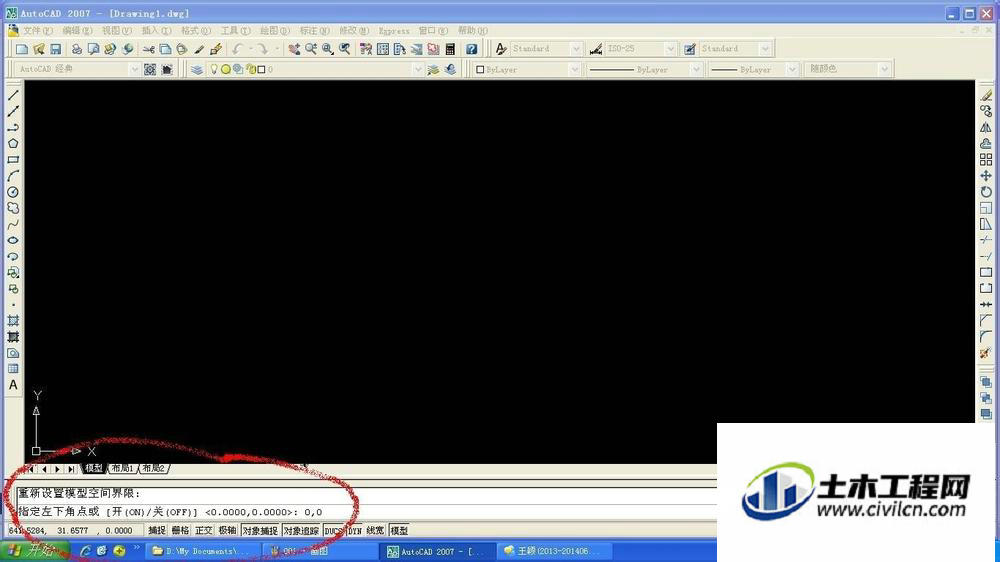Open the text style Standard dropdown
The image size is (1000, 562).
click(576, 49)
